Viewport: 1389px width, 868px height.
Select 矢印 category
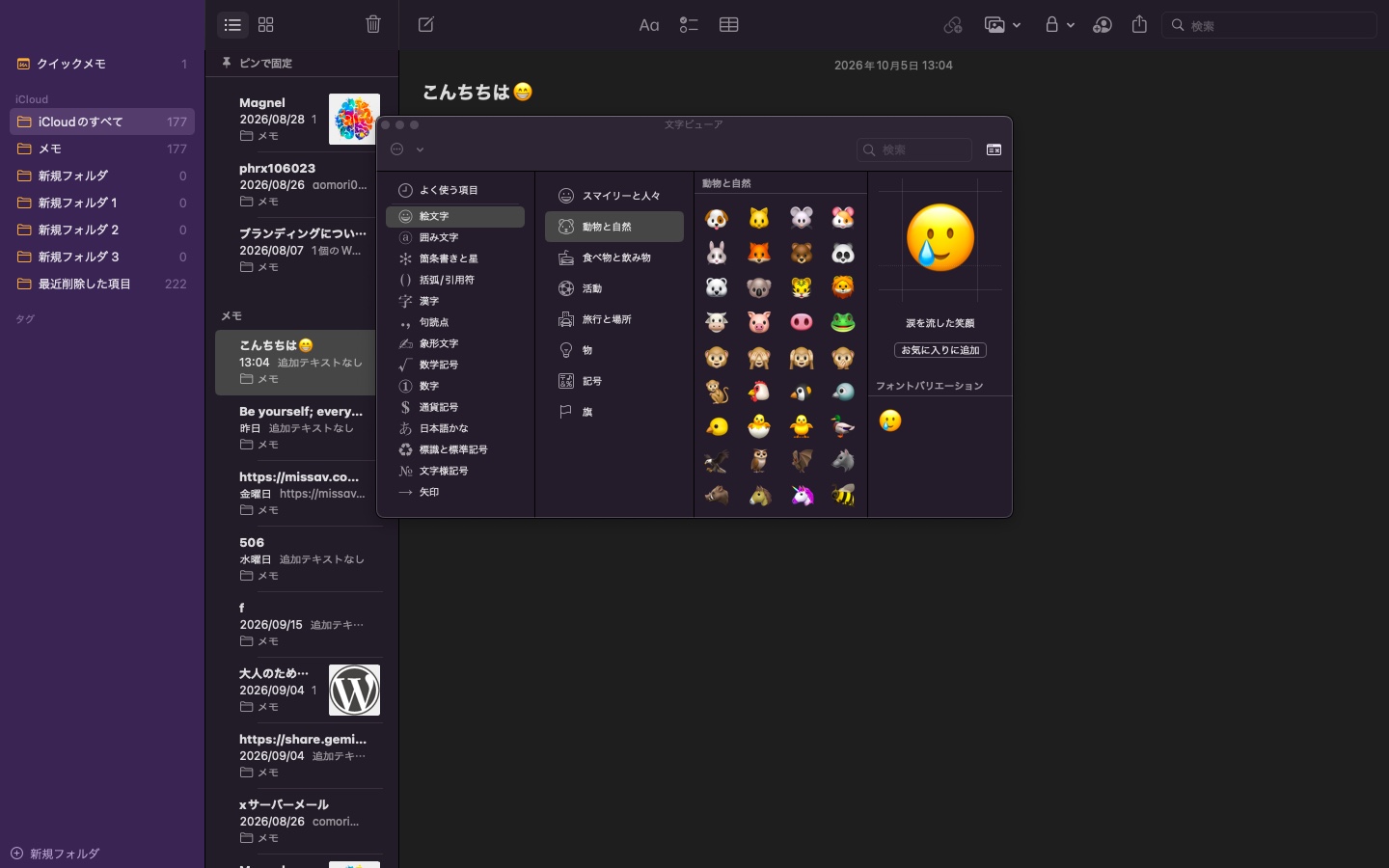tap(455, 492)
